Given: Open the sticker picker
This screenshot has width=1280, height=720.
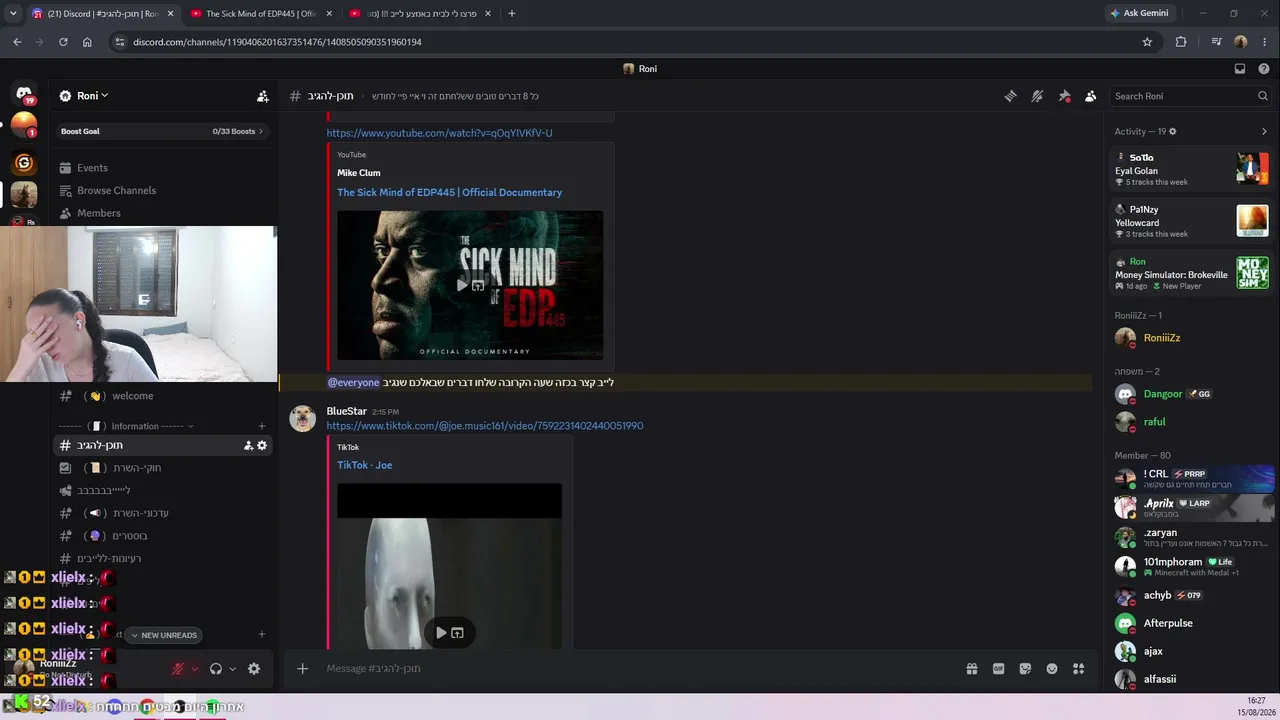Looking at the screenshot, I should pos(1025,669).
